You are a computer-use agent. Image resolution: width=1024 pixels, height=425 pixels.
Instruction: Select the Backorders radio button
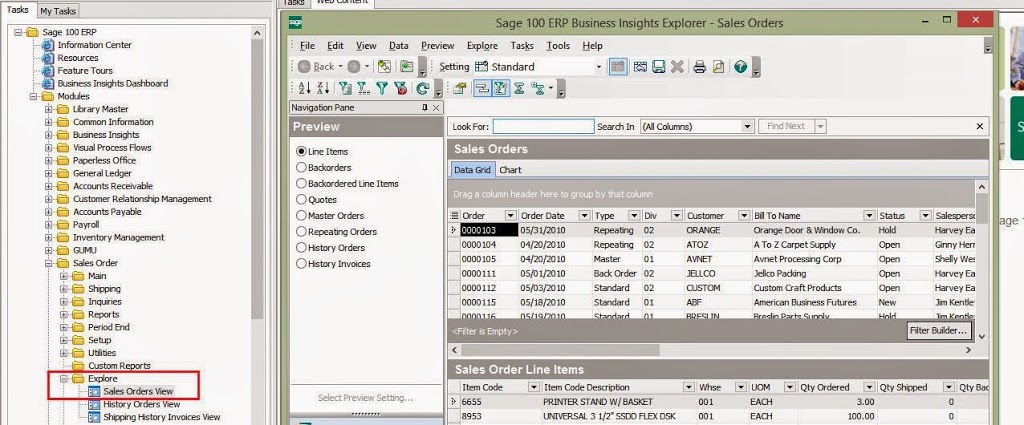pos(301,167)
